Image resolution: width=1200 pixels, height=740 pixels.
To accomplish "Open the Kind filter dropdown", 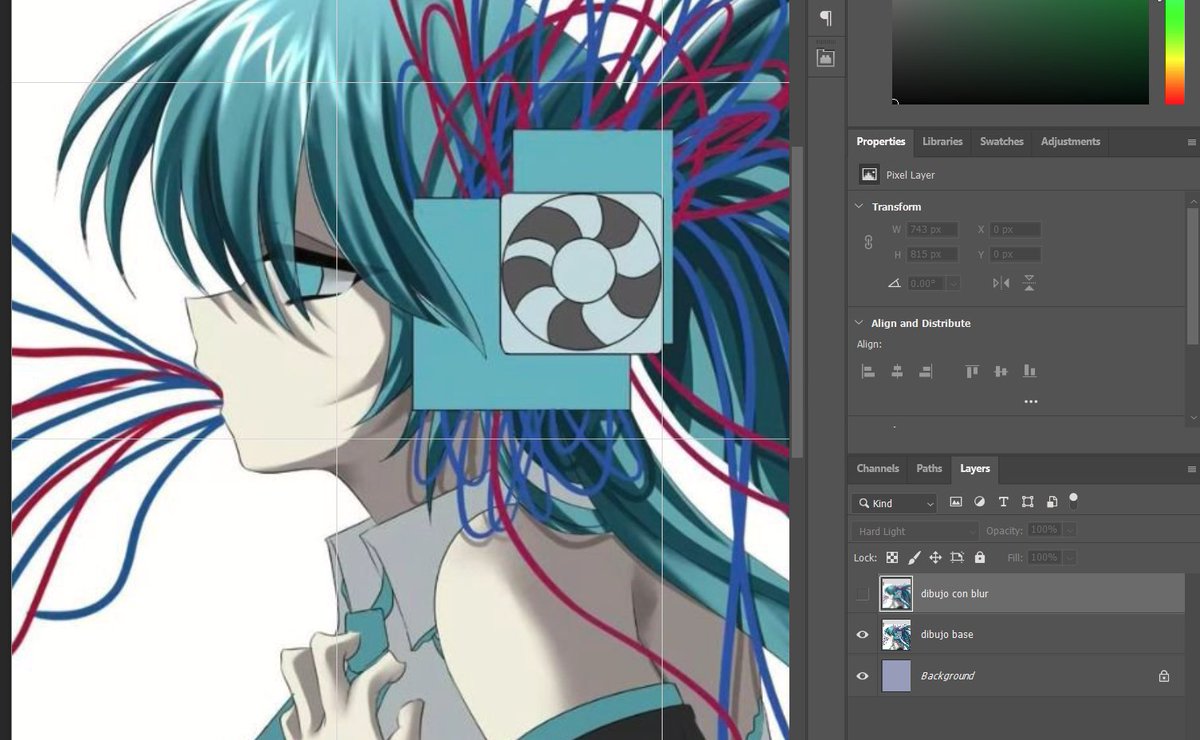I will pyautogui.click(x=894, y=503).
